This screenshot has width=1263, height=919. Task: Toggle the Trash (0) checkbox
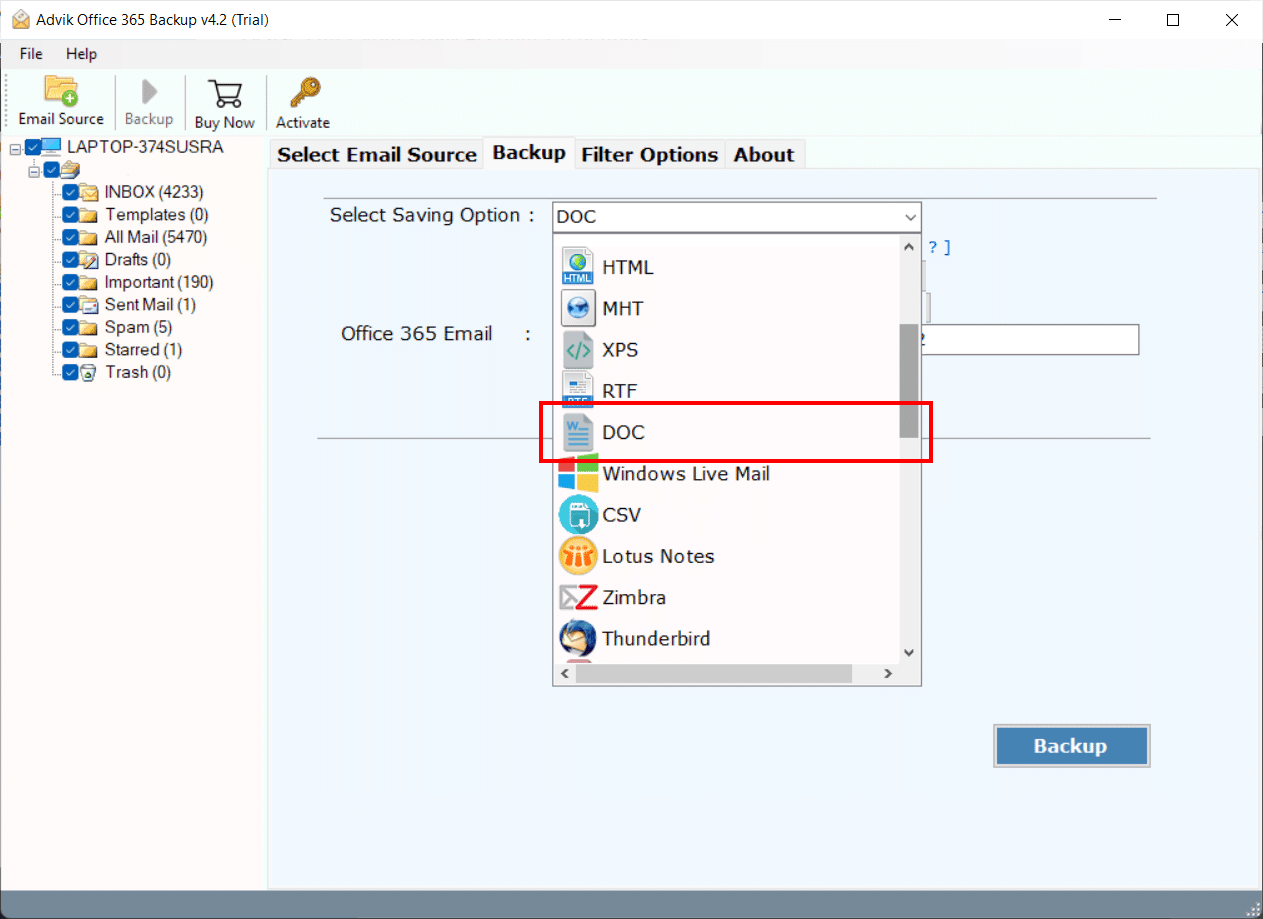point(70,372)
